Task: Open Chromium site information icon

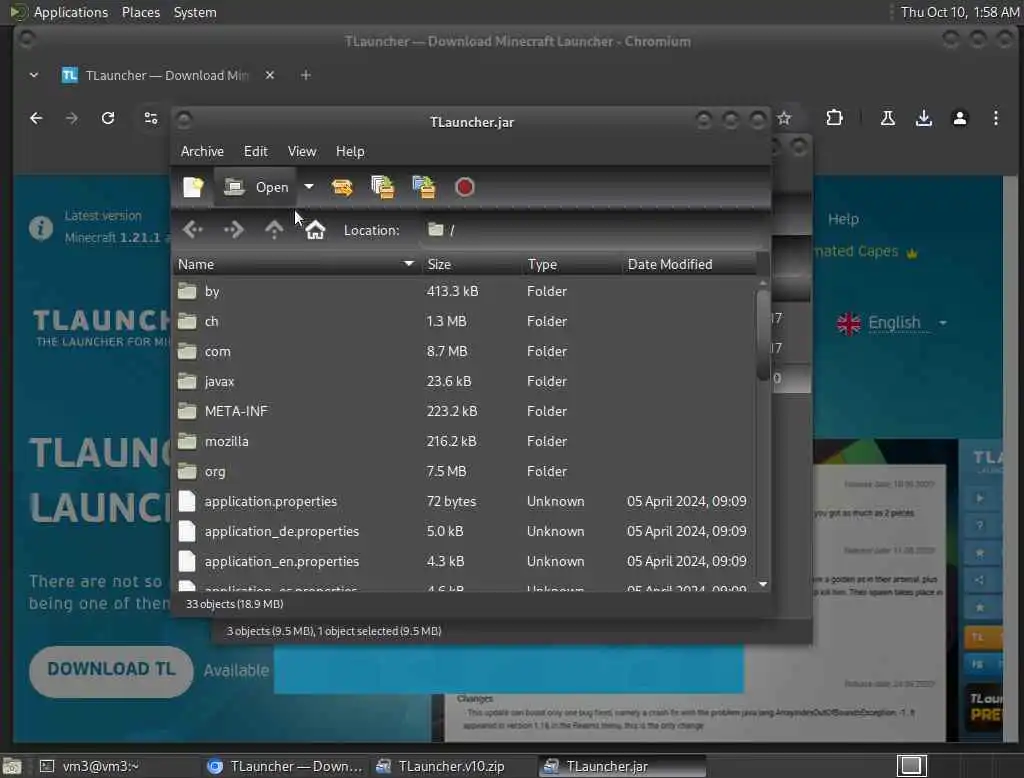Action: 151,118
